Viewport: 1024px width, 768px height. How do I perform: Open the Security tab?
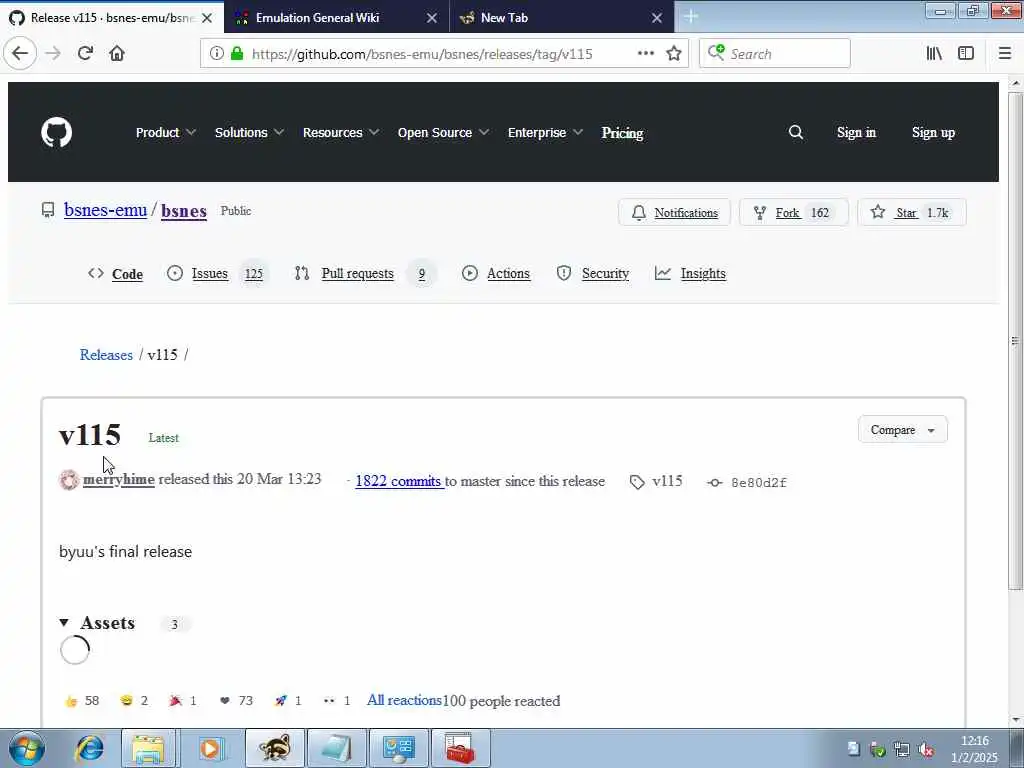[x=593, y=274]
